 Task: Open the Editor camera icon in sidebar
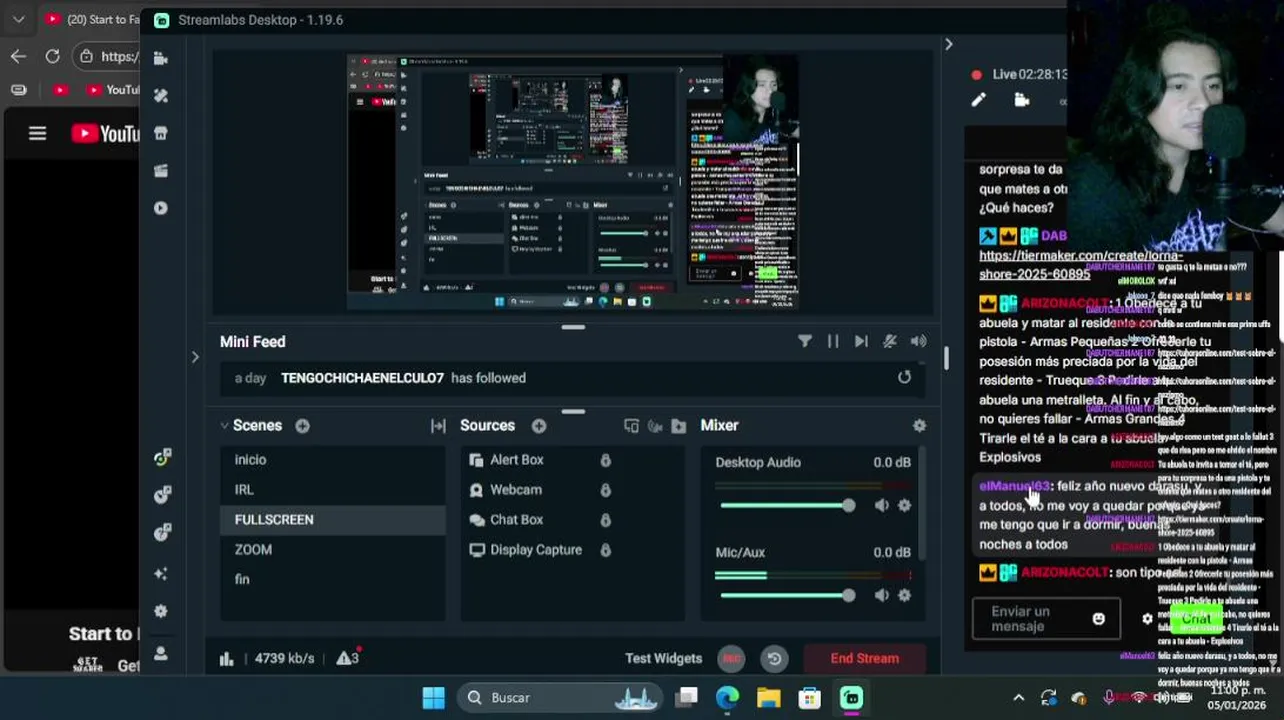tap(161, 59)
